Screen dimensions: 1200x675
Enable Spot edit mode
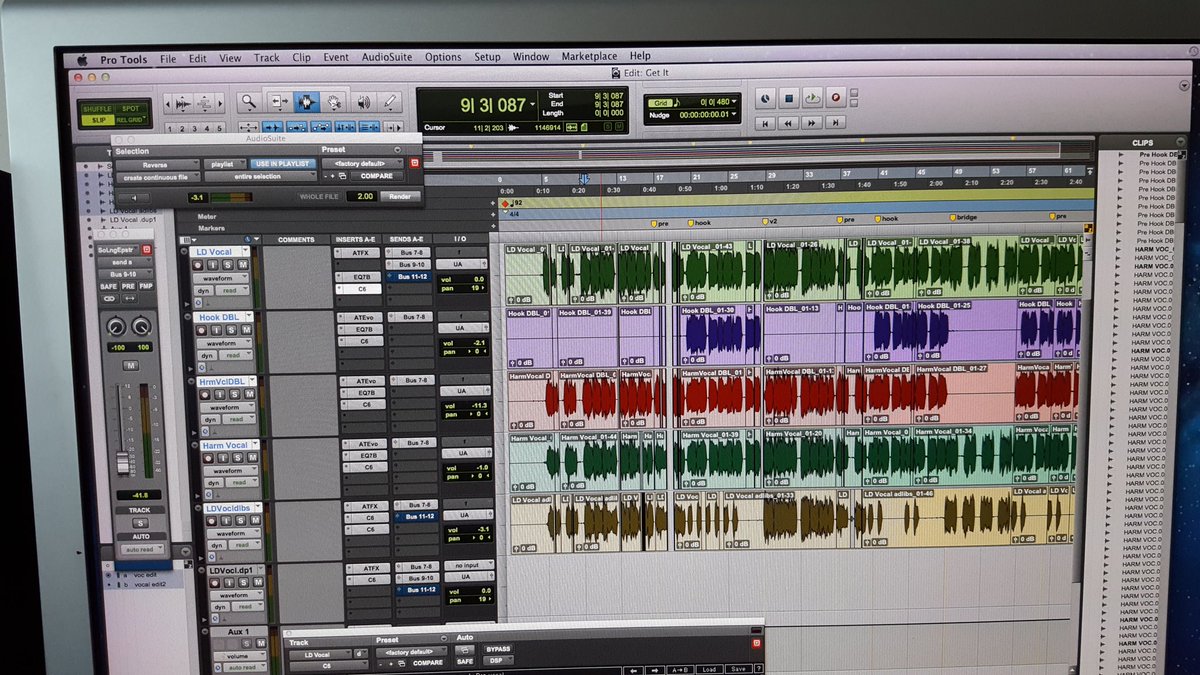pos(130,108)
